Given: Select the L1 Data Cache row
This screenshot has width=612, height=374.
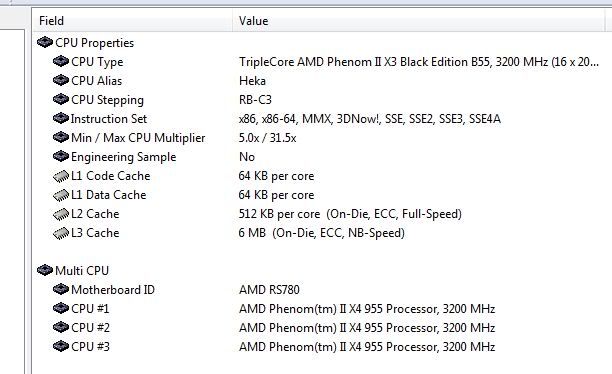Looking at the screenshot, I should pyautogui.click(x=318, y=195).
